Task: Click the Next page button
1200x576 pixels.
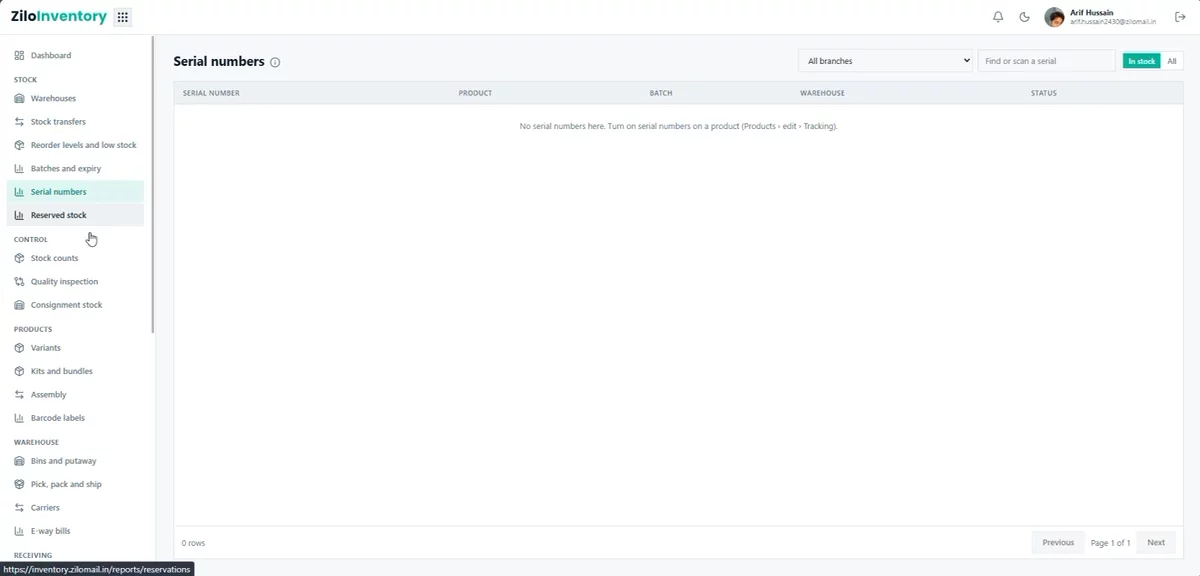Action: coord(1156,543)
